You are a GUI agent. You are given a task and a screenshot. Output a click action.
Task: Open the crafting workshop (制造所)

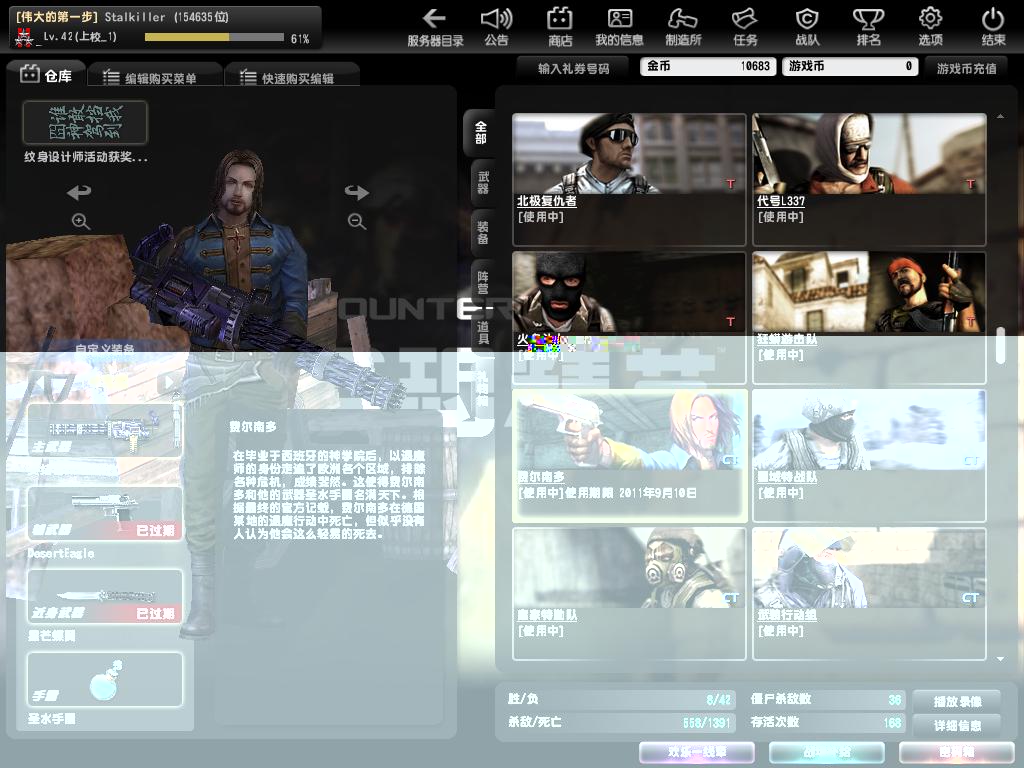pos(683,27)
